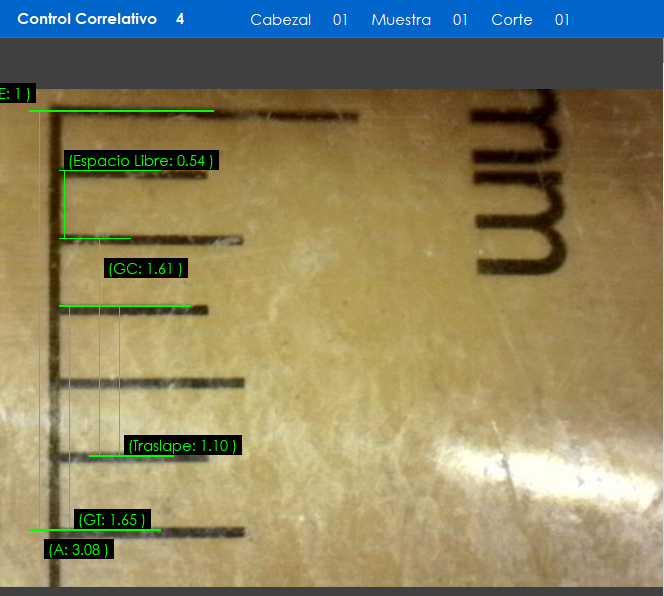Screen dimensions: 664x596
Task: Select the GC: 1.61 measurement label
Action: click(146, 268)
